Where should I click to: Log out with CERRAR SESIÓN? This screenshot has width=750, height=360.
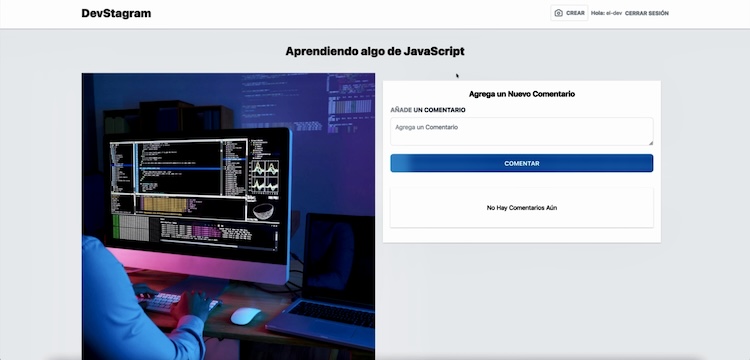[x=647, y=13]
